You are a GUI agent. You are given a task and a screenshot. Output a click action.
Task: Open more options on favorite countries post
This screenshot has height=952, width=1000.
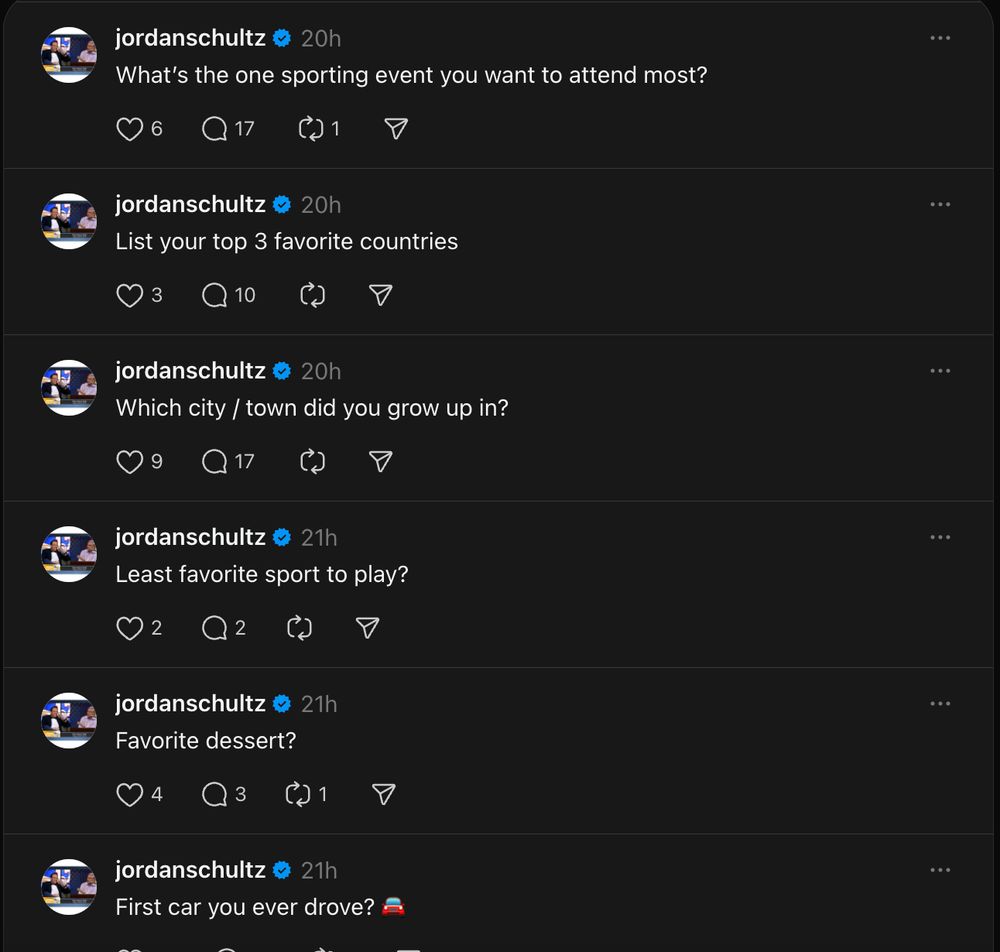coord(940,205)
